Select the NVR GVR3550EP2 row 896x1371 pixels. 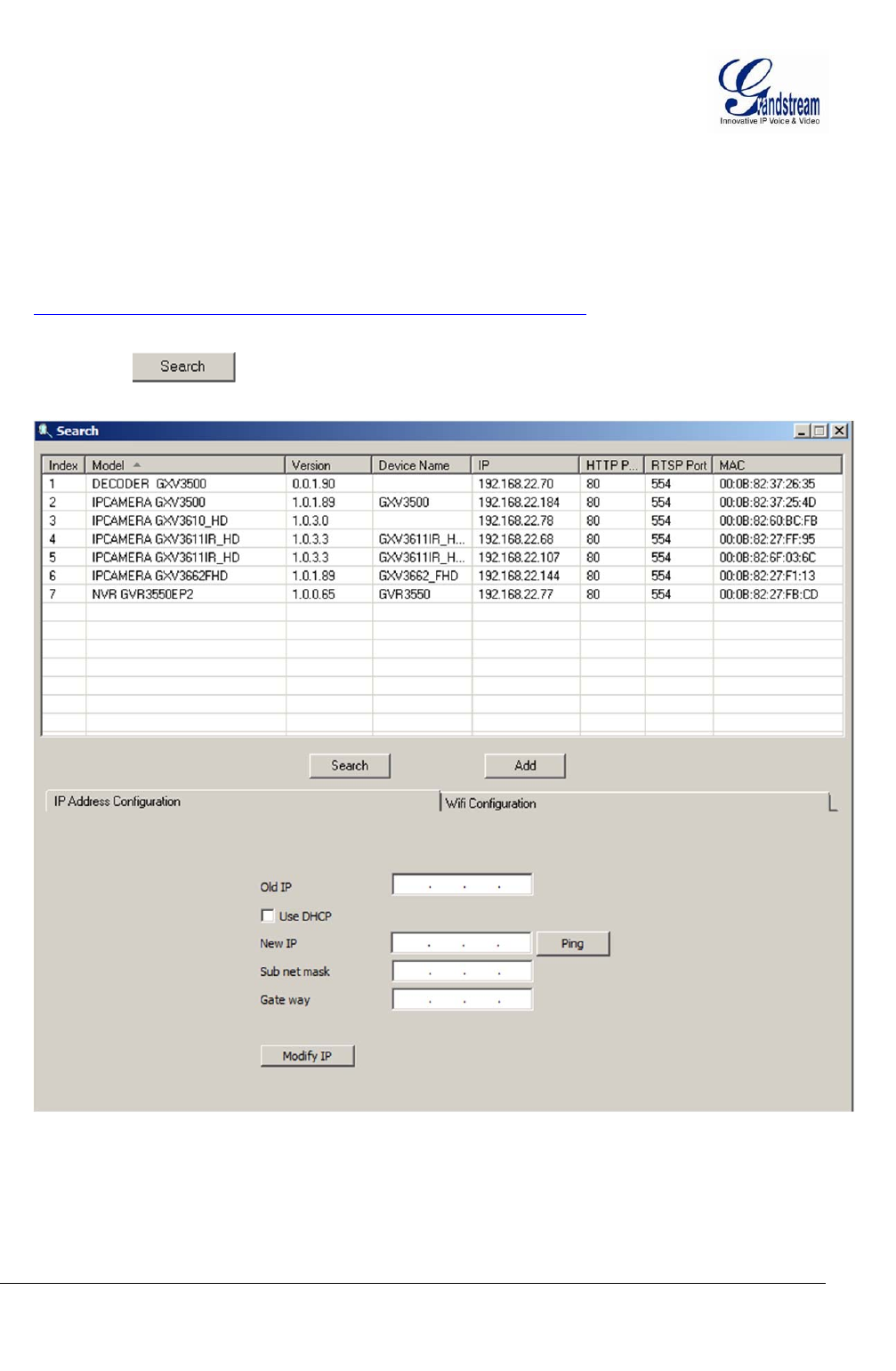click(x=442, y=594)
